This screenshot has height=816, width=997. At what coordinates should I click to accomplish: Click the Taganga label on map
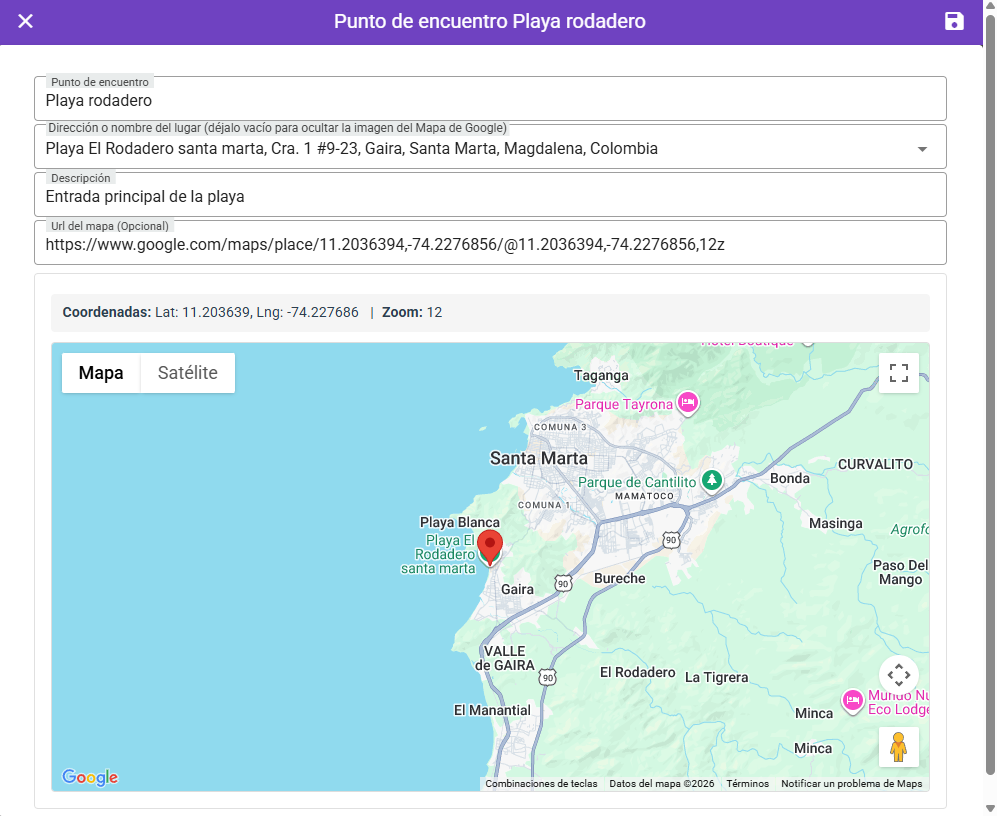pyautogui.click(x=601, y=375)
